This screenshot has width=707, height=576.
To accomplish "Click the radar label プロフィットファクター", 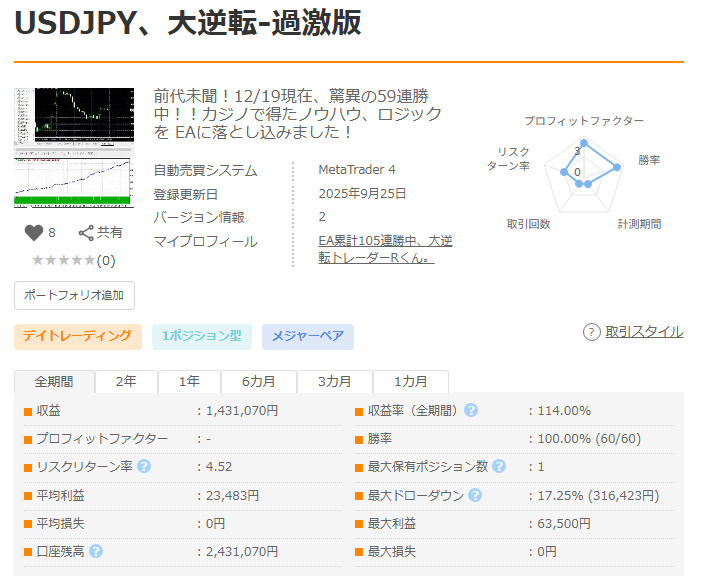I will tap(584, 121).
